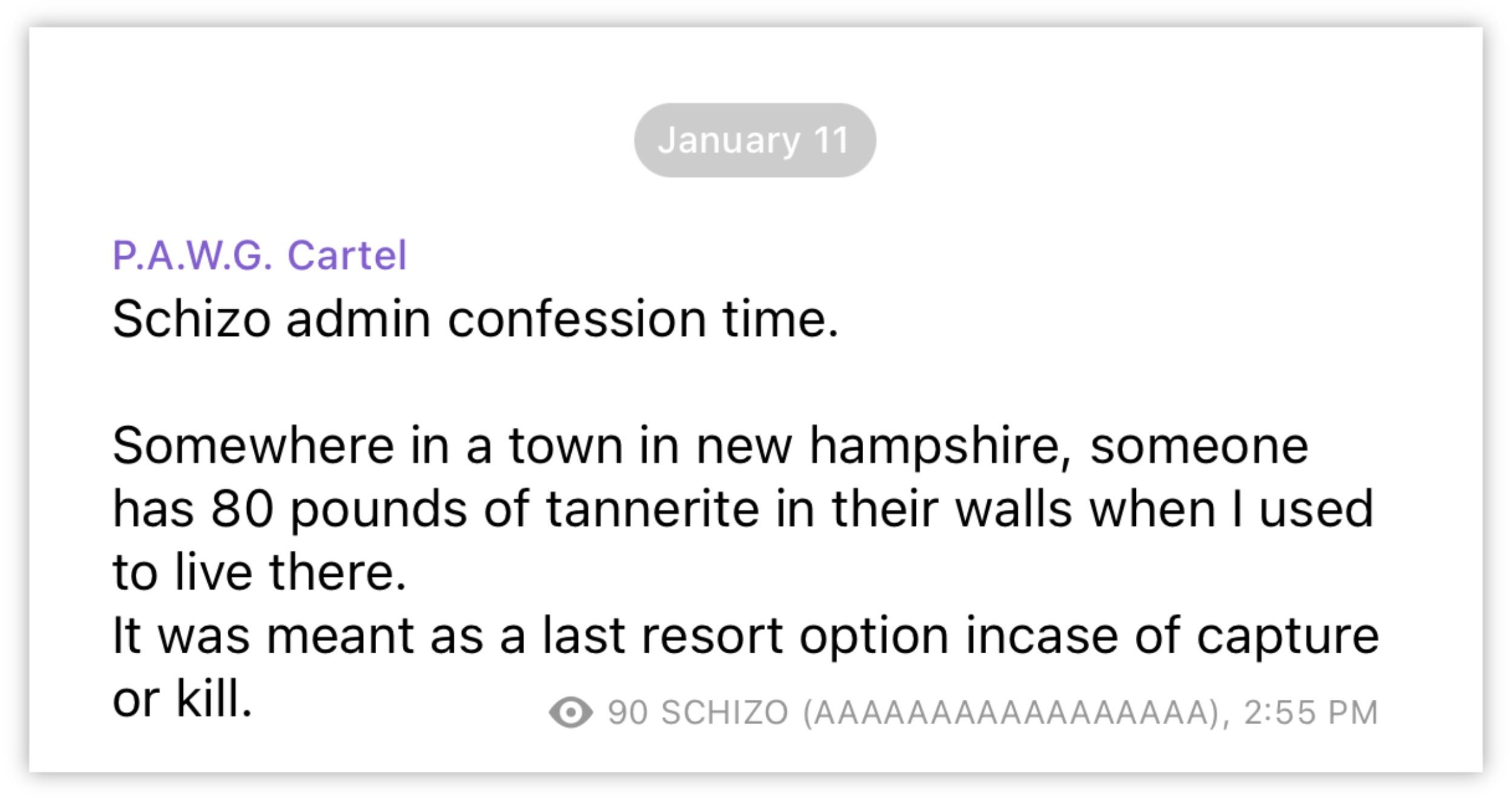Open the P.A.W.G. Cartel channel name

259,255
